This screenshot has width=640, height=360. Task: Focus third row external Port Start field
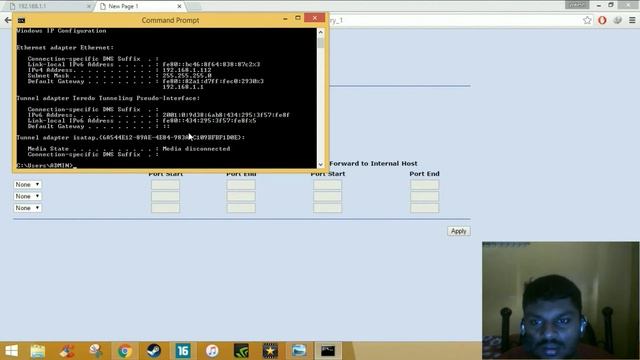click(x=165, y=208)
